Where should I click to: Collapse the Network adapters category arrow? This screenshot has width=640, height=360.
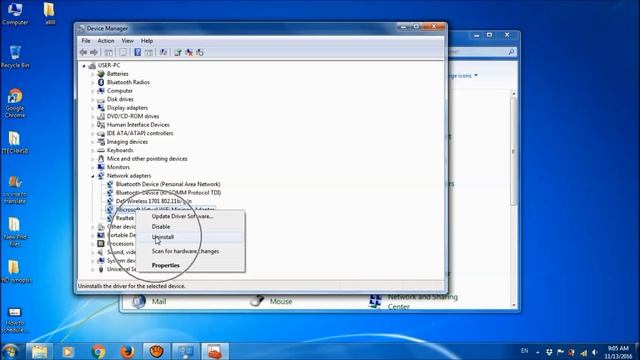93,176
